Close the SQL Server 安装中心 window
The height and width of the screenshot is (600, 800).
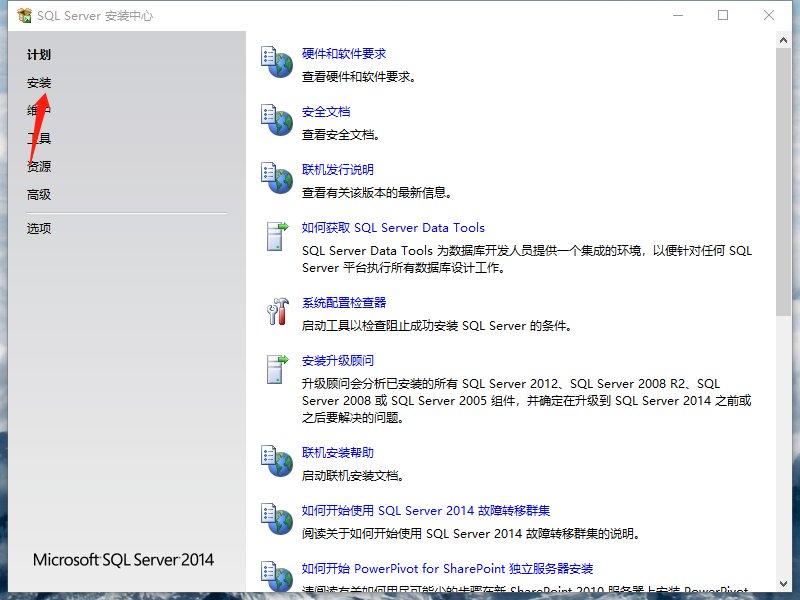[769, 15]
